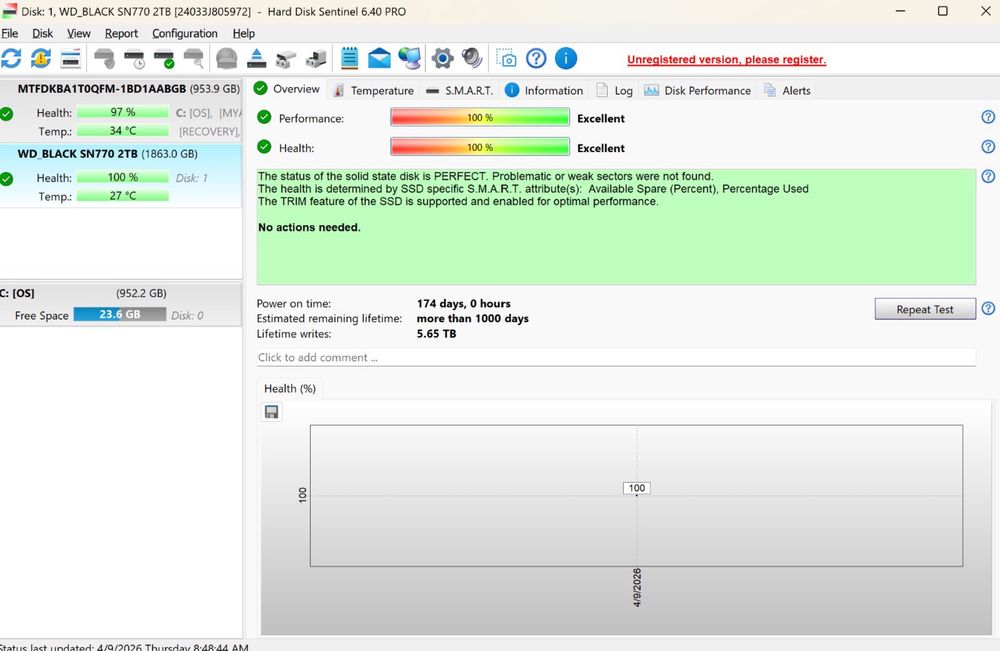Select the MTFDKBA1T0QFM-1BD1AABGB disk entry
The image size is (1000, 651).
click(121, 110)
